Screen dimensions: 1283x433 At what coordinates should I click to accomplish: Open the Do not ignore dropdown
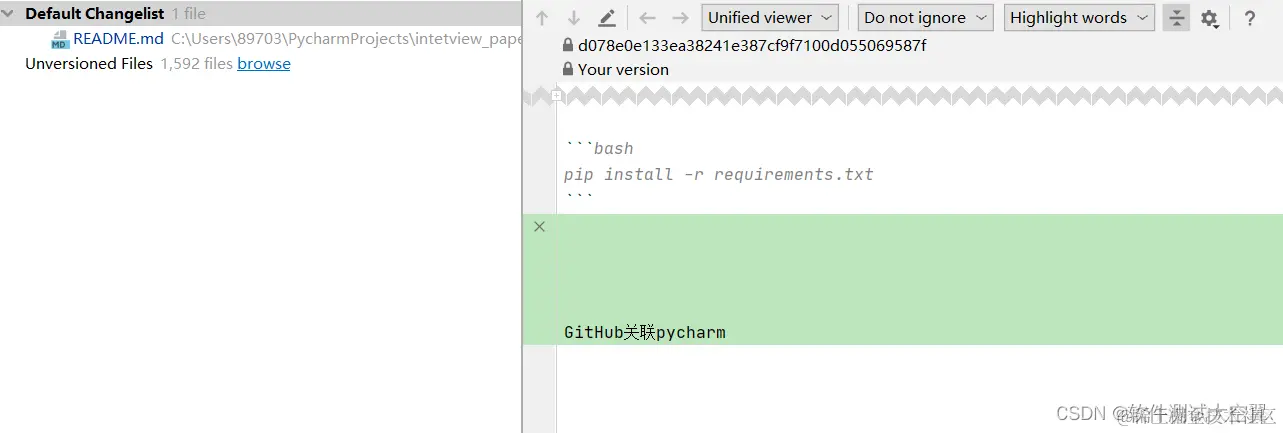[925, 18]
